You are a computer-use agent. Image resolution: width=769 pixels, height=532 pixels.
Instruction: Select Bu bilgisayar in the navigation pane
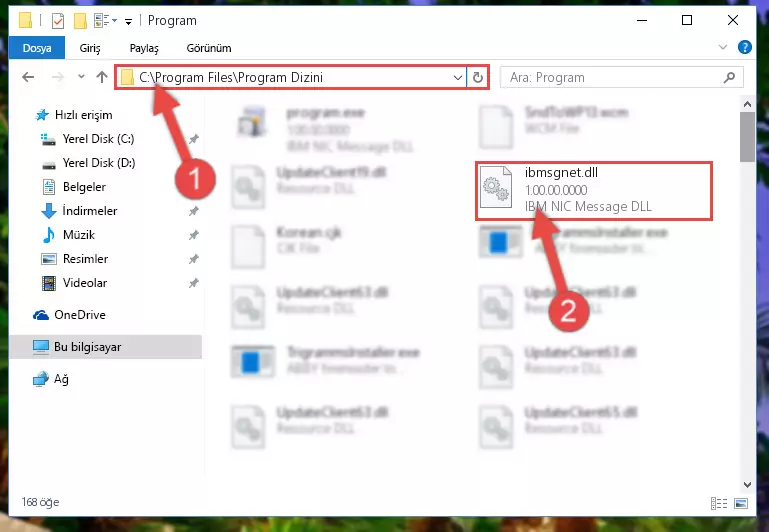105,347
